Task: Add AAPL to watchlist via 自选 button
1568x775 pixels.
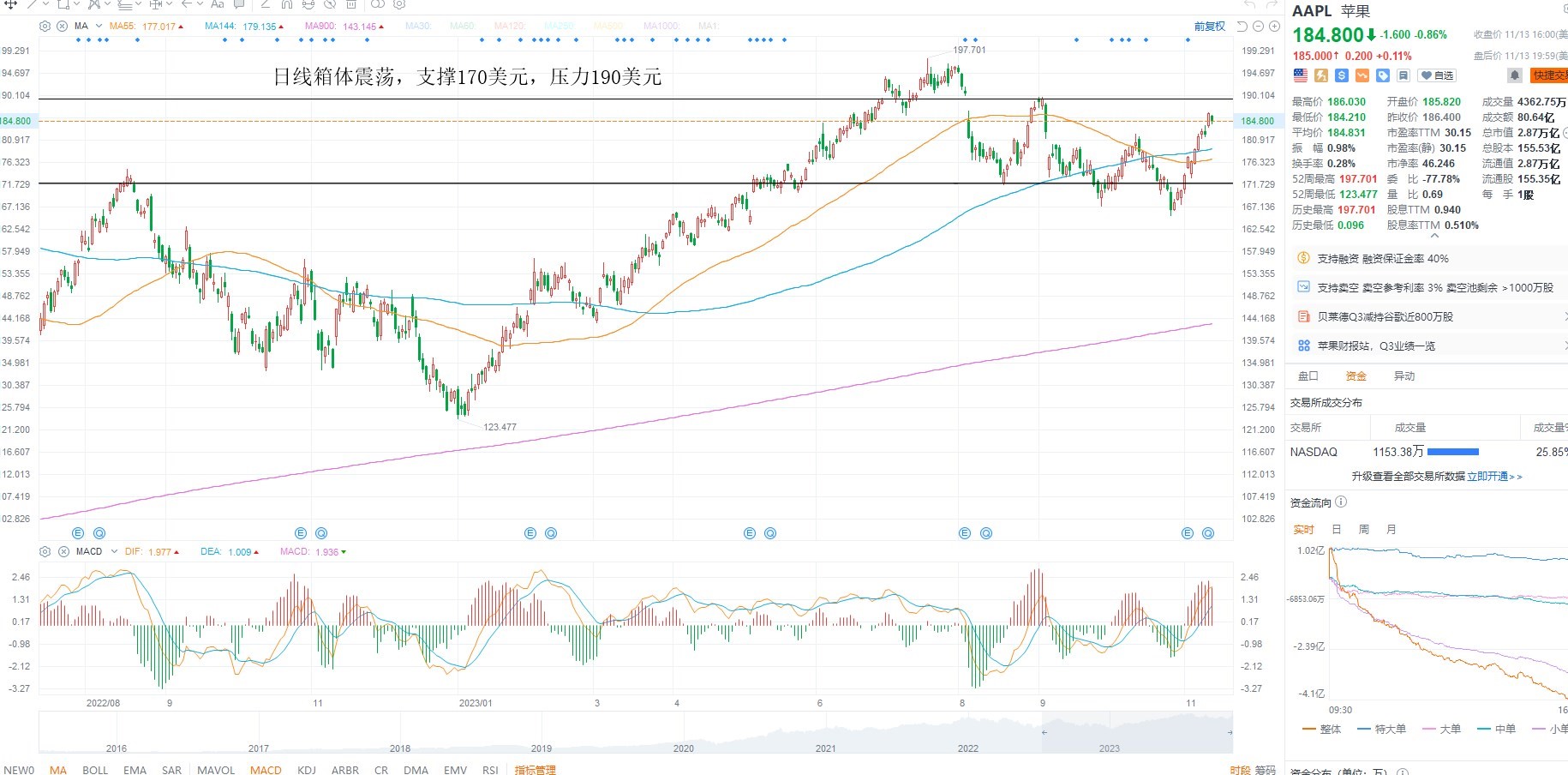Action: point(1437,75)
